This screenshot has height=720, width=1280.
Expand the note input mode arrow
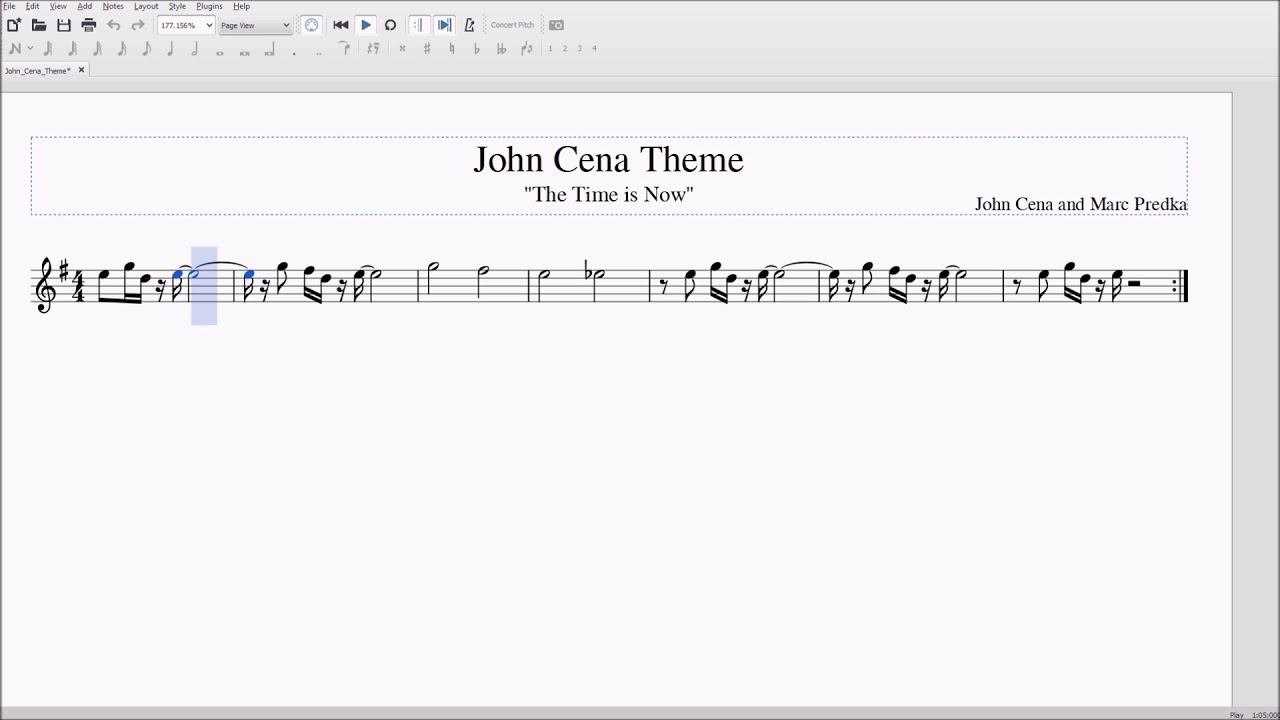(x=30, y=48)
